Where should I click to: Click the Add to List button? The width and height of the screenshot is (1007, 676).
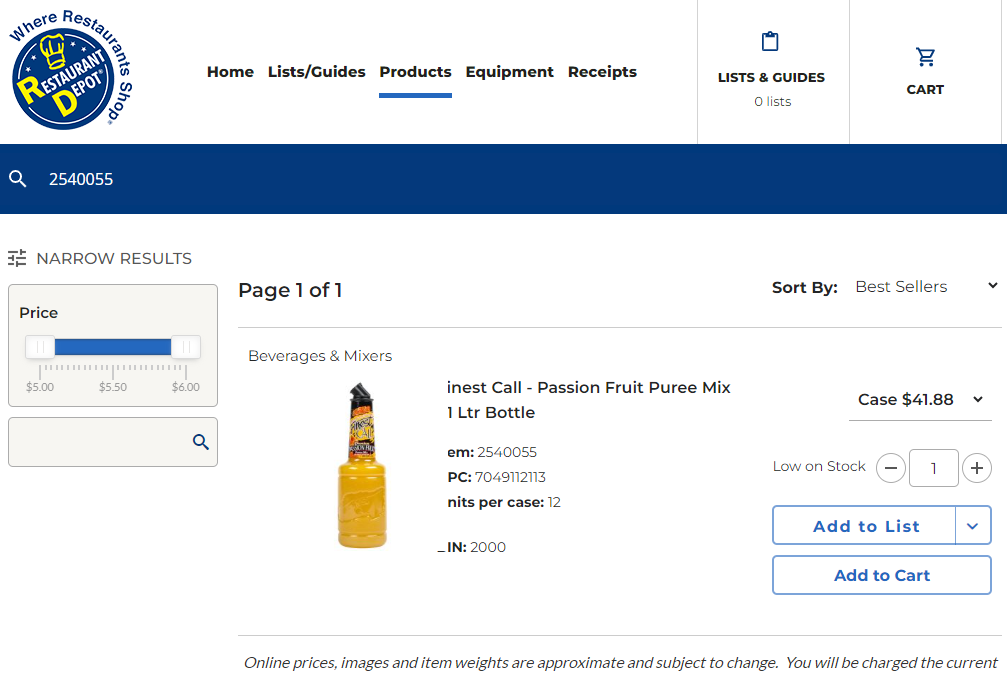point(866,526)
